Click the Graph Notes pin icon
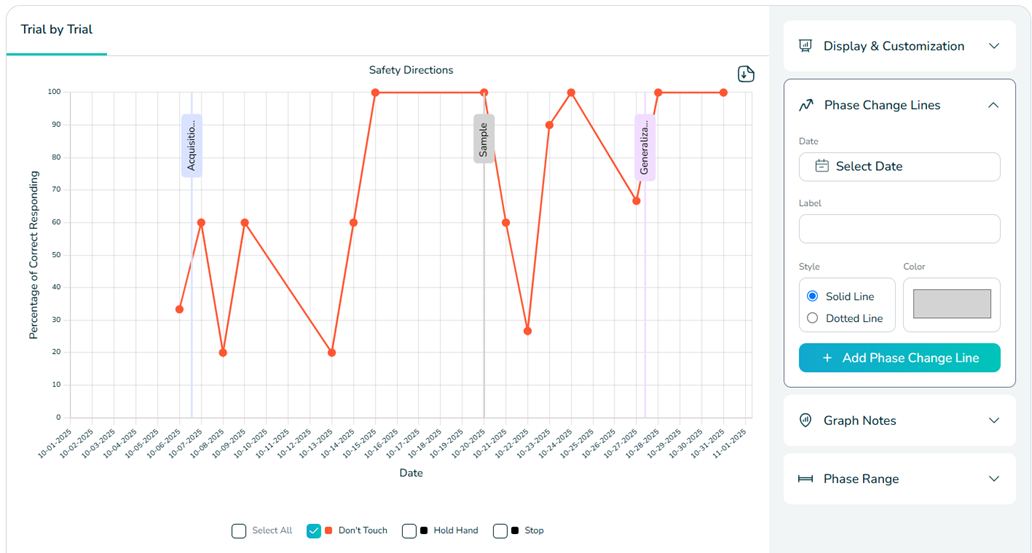 pos(805,421)
